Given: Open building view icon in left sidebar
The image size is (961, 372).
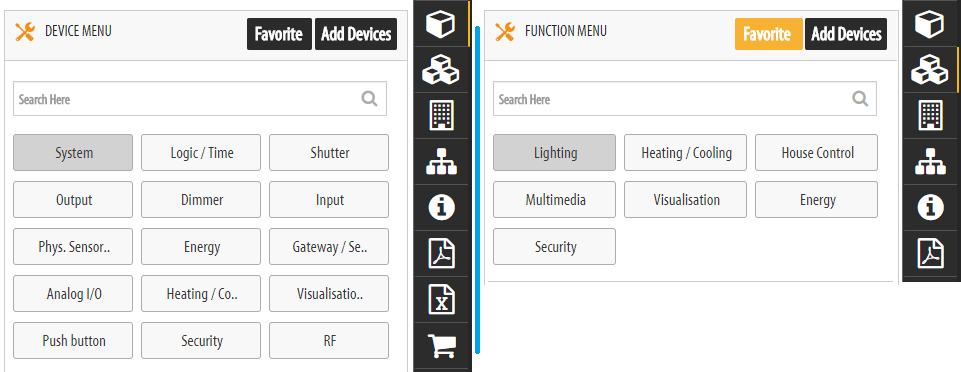Looking at the screenshot, I should click(x=440, y=115).
